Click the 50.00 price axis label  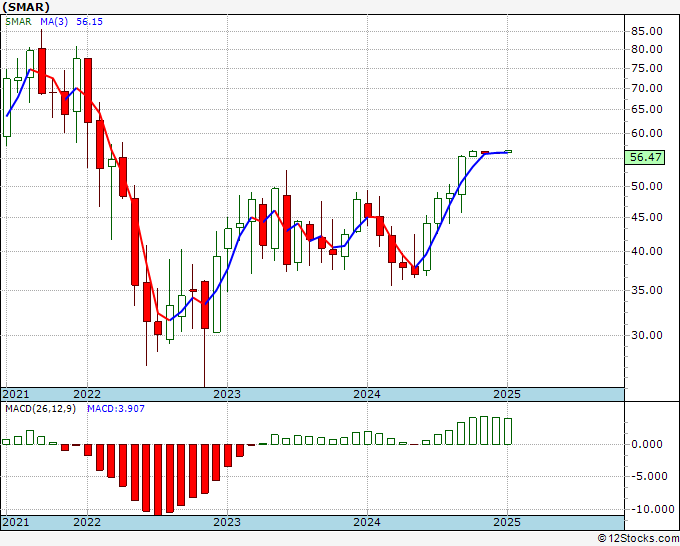[x=647, y=186]
